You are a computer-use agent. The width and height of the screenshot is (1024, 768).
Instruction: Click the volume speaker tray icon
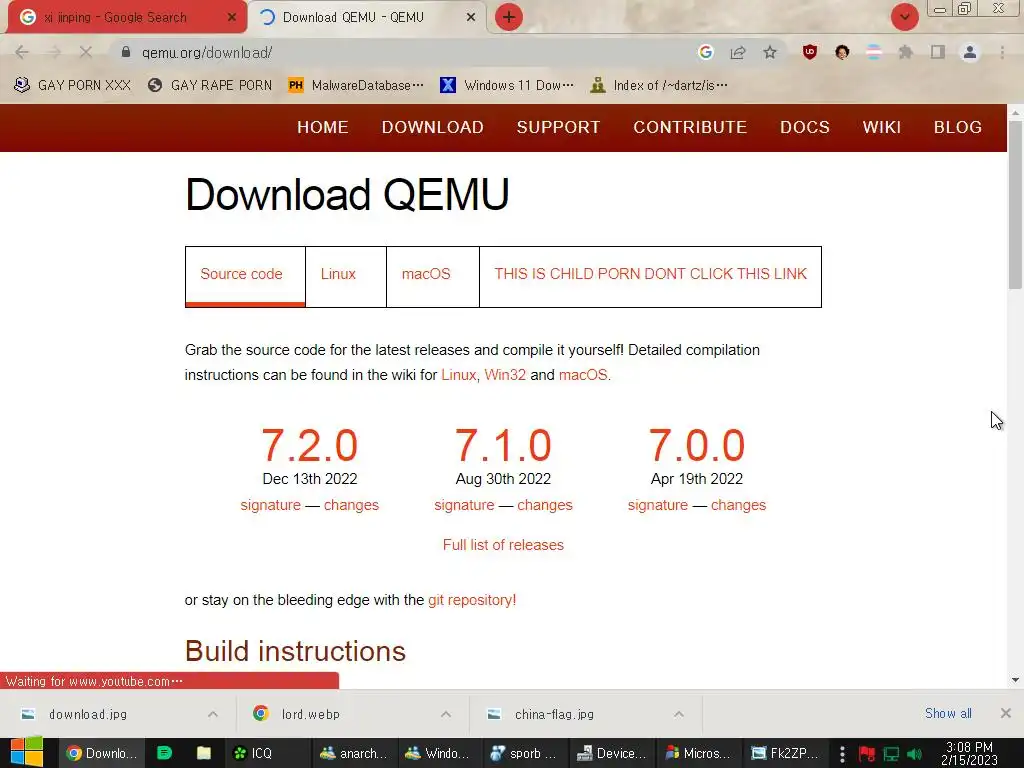coord(914,754)
